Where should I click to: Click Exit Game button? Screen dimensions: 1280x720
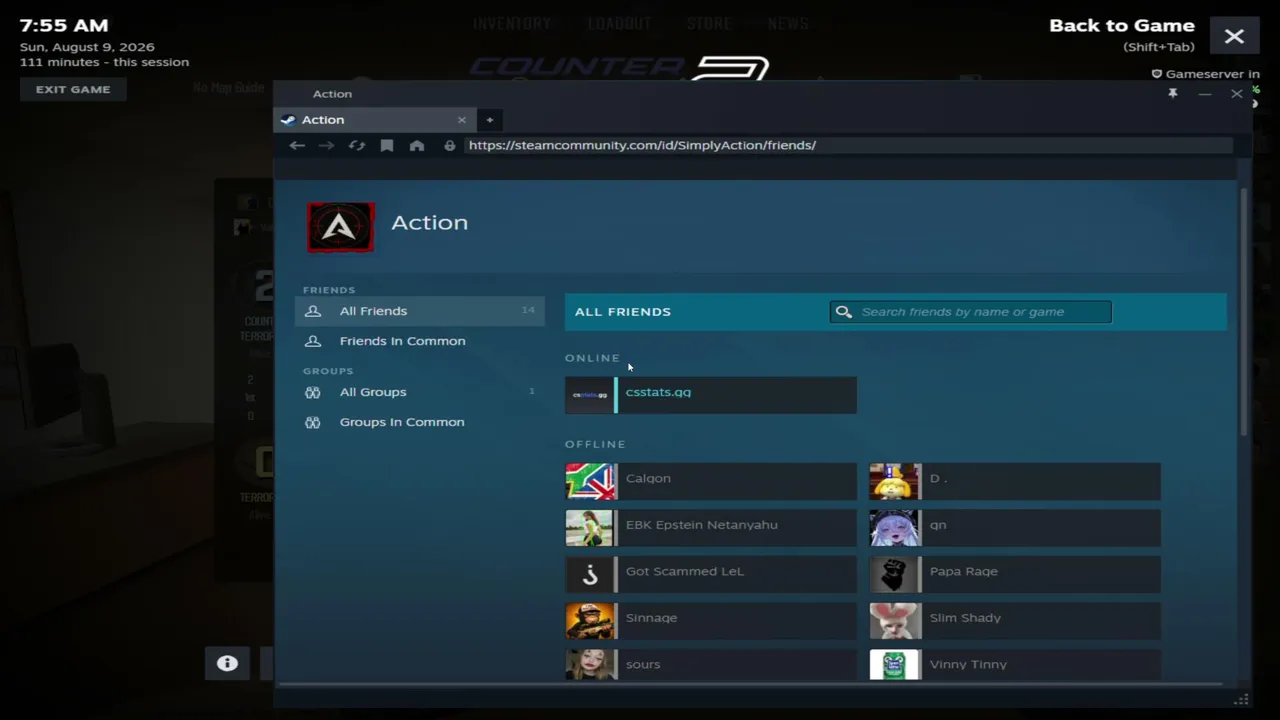(x=73, y=89)
